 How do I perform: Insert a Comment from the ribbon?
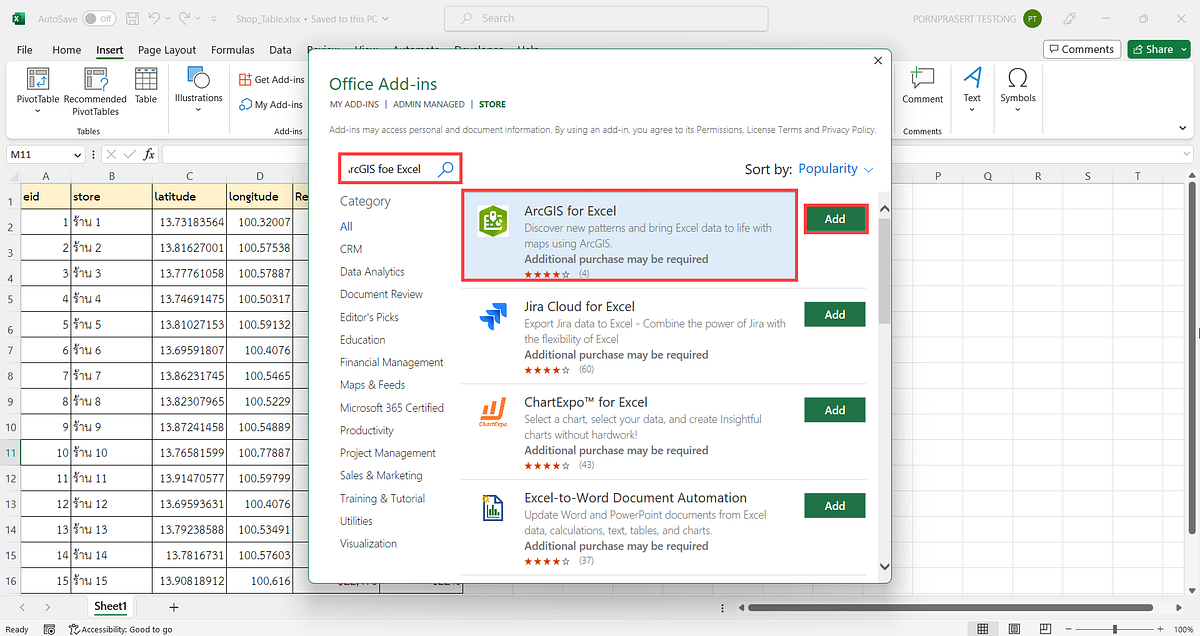tap(922, 90)
